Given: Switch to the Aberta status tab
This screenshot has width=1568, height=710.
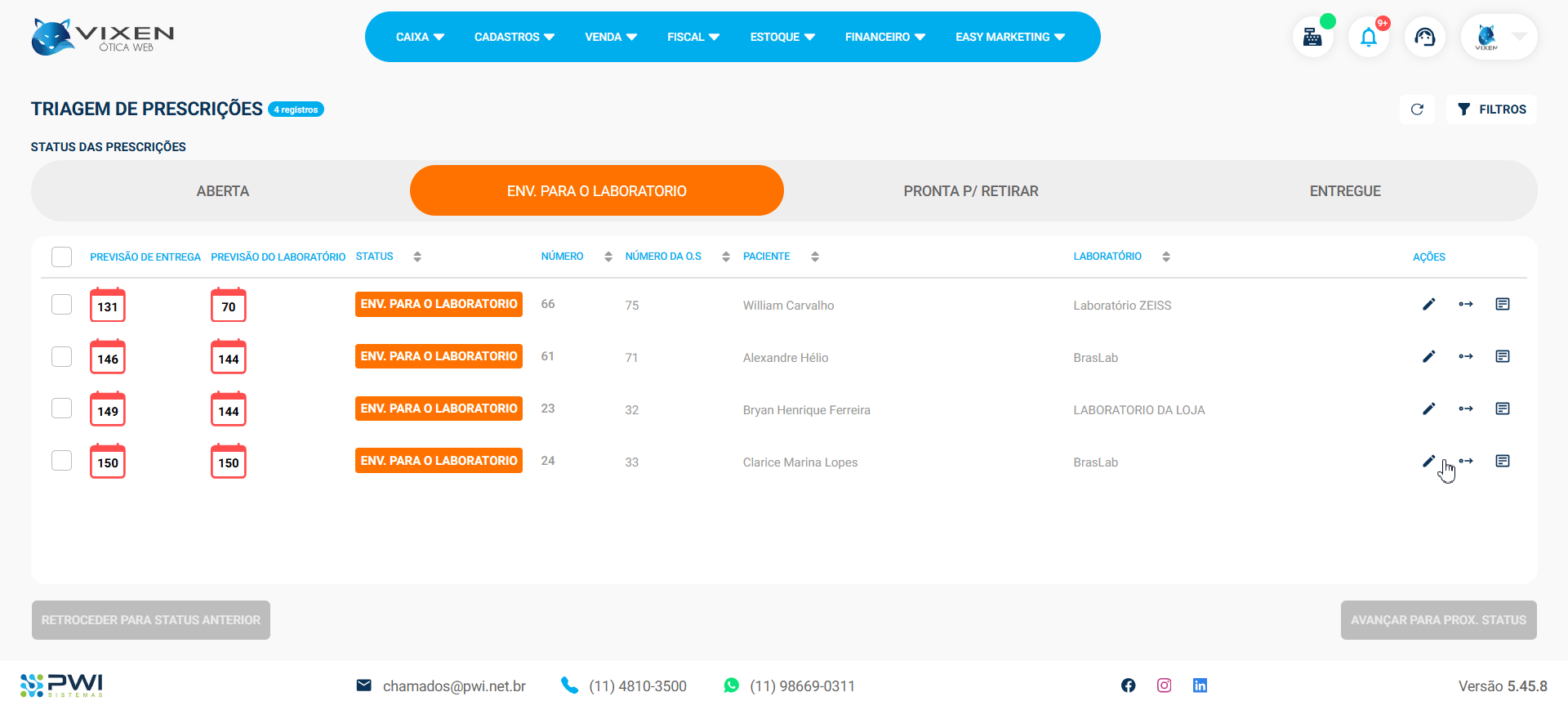Looking at the screenshot, I should (x=222, y=191).
